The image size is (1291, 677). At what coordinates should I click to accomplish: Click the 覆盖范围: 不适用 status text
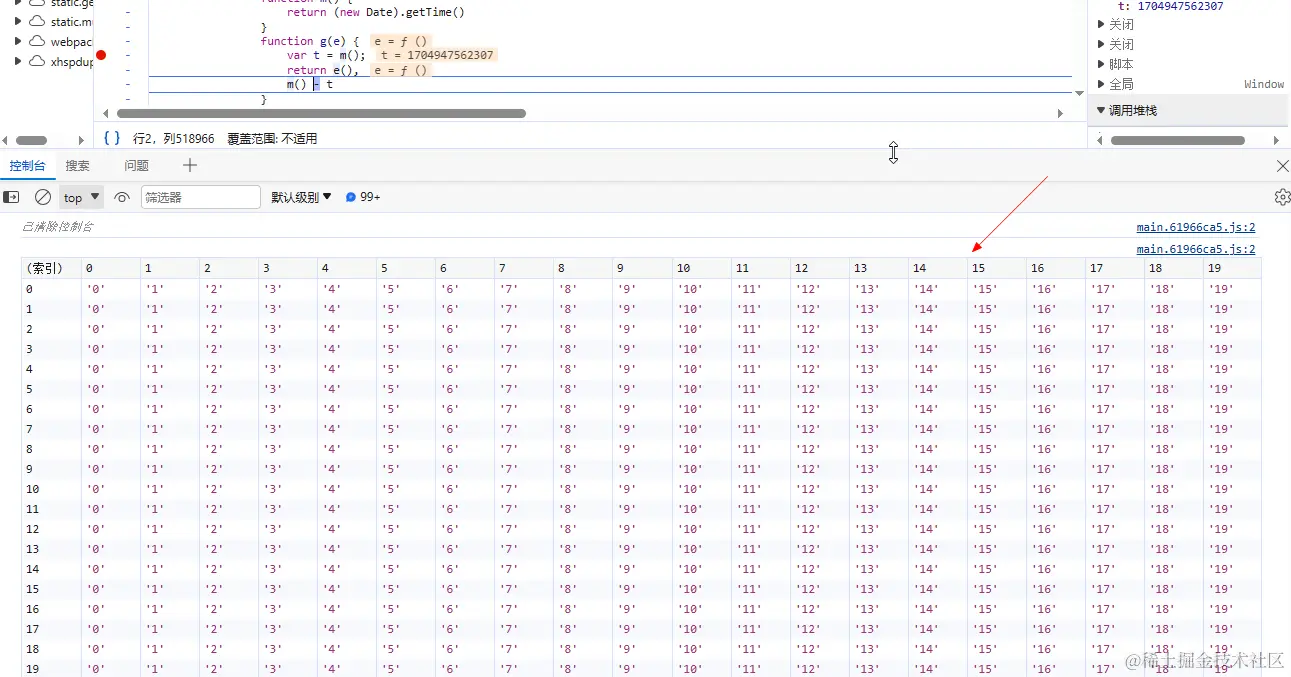[x=272, y=138]
